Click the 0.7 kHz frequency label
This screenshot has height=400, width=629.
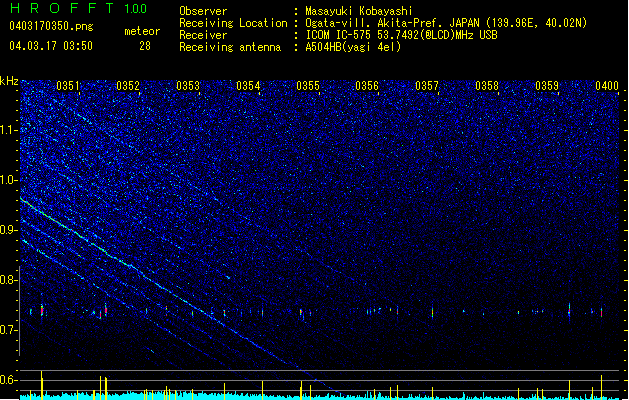tap(9, 330)
